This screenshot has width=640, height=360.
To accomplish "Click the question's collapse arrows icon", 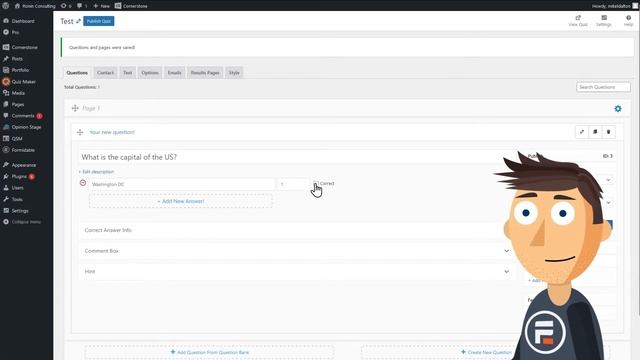I will click(x=582, y=132).
